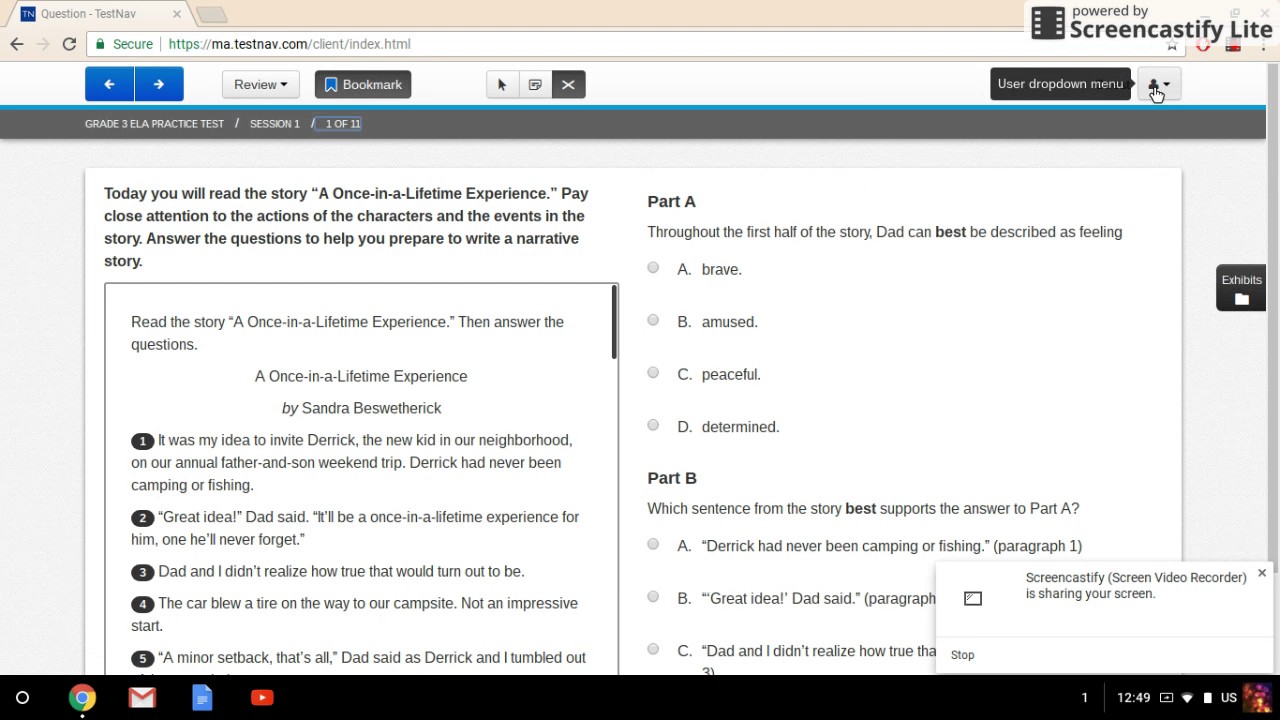This screenshot has width=1280, height=720.
Task: Click GRADE 3 ELA PRACTICE TEST label
Action: [x=154, y=124]
